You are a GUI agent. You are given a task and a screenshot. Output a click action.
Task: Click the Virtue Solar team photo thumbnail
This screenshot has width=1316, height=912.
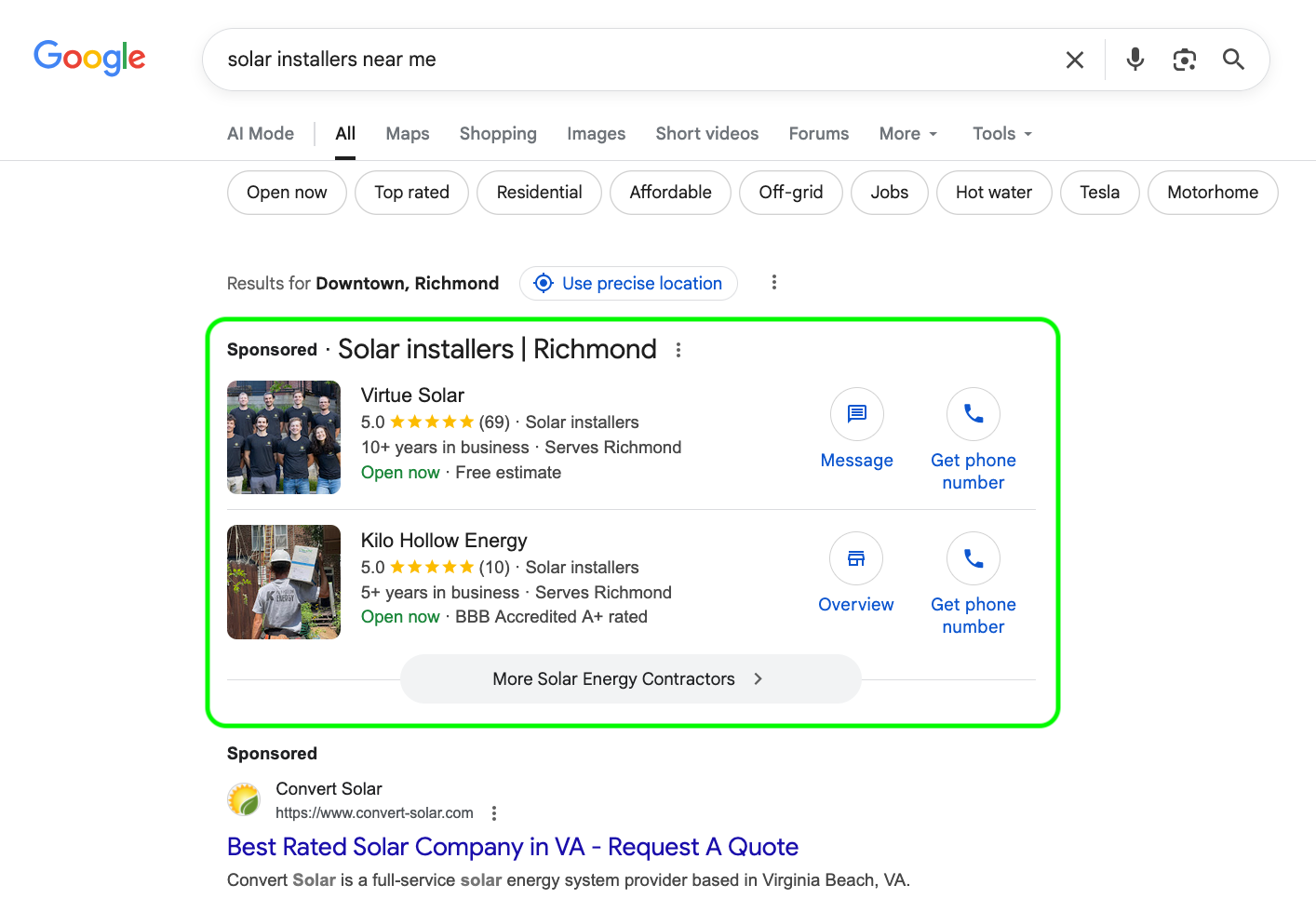(284, 437)
